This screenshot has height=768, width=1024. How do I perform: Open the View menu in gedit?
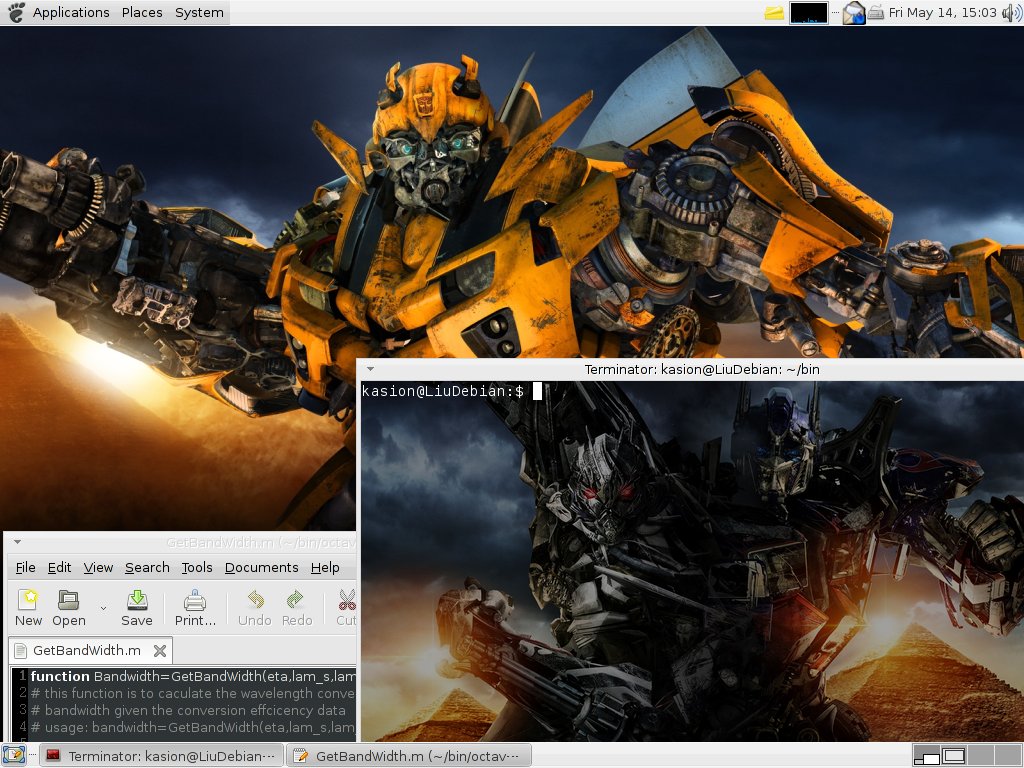point(98,568)
